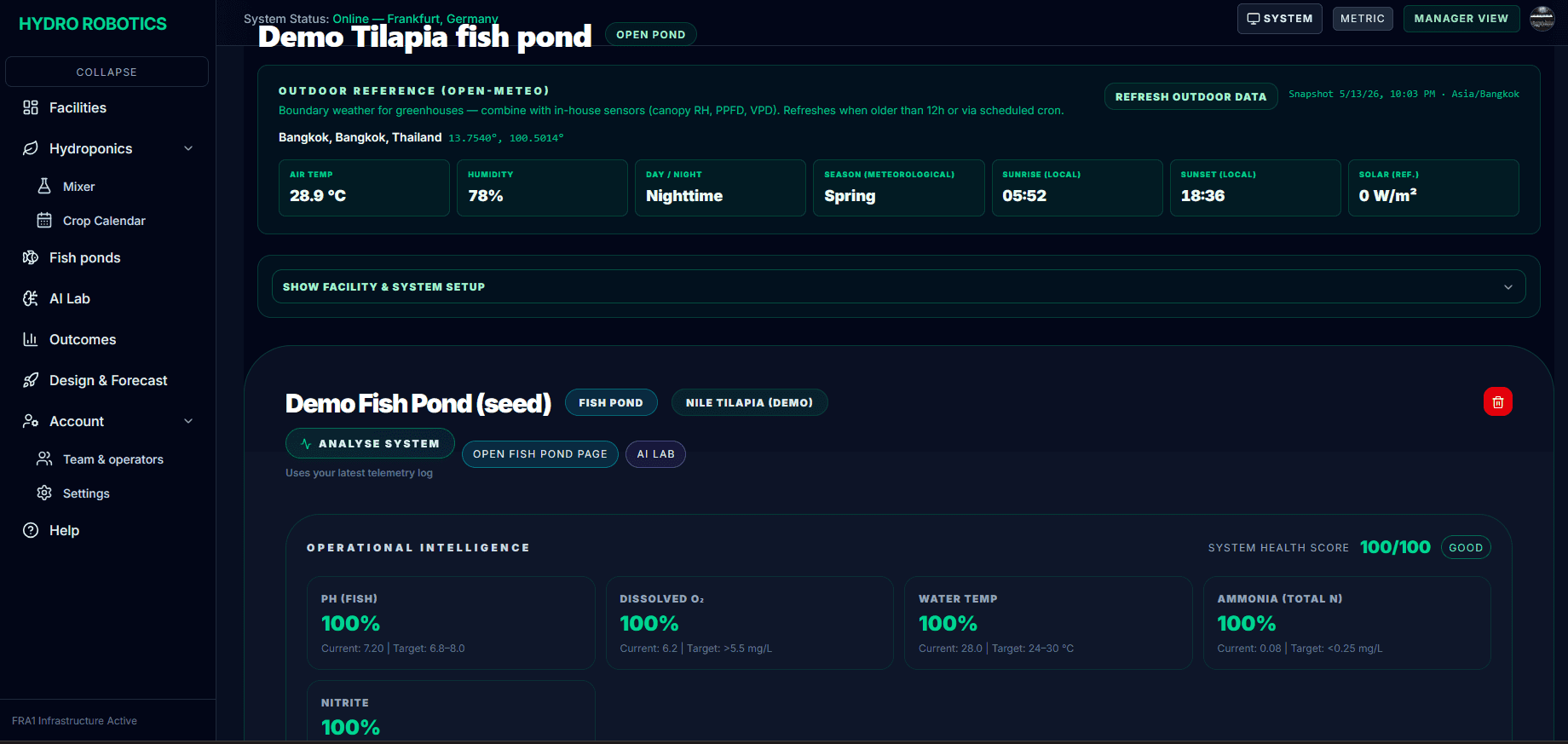Click the Facilities grid icon
1568x744 pixels.
click(x=31, y=107)
